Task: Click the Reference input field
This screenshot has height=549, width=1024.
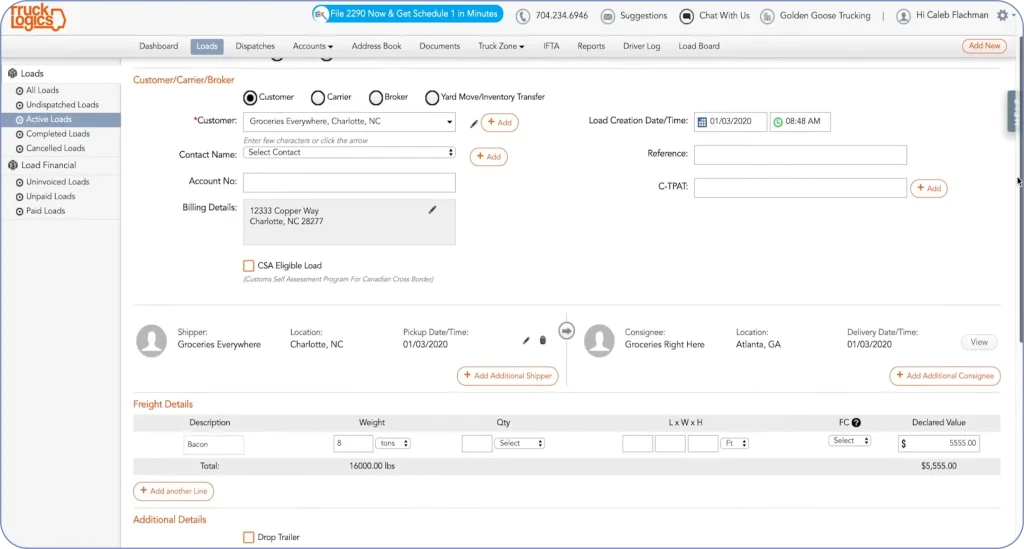Action: tap(800, 155)
